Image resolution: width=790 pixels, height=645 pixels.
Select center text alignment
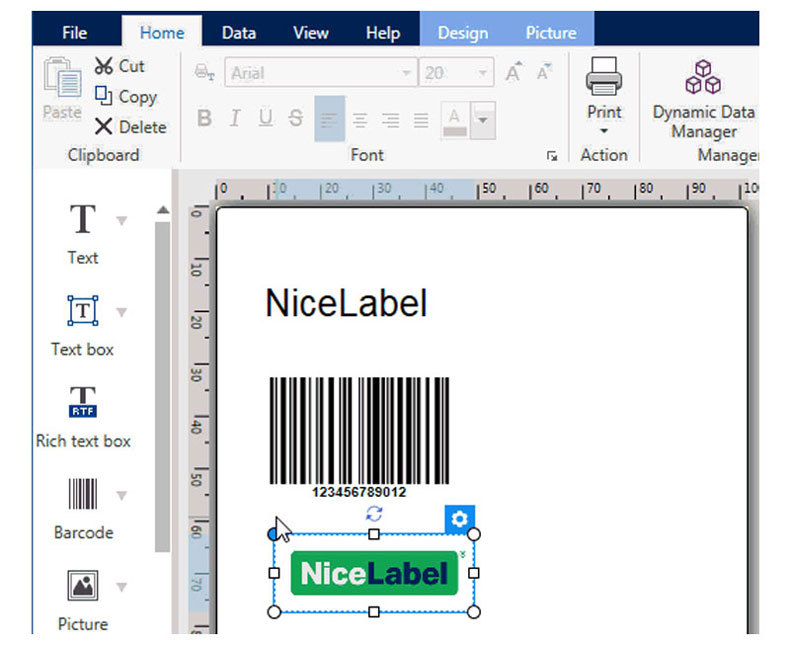[x=360, y=120]
